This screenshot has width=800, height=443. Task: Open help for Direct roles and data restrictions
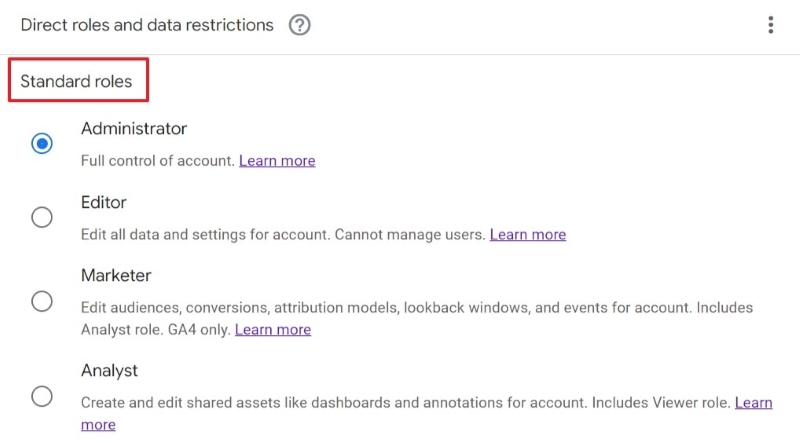coord(299,26)
